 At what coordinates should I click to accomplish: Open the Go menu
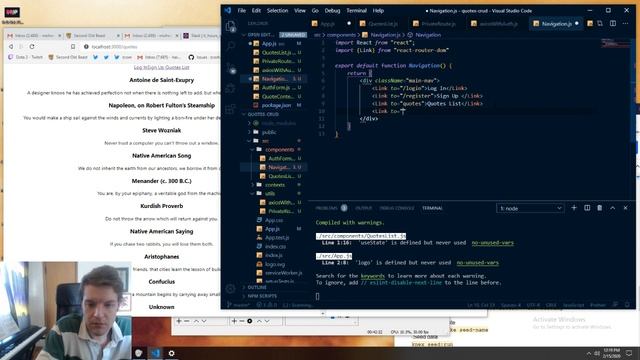[315, 11]
